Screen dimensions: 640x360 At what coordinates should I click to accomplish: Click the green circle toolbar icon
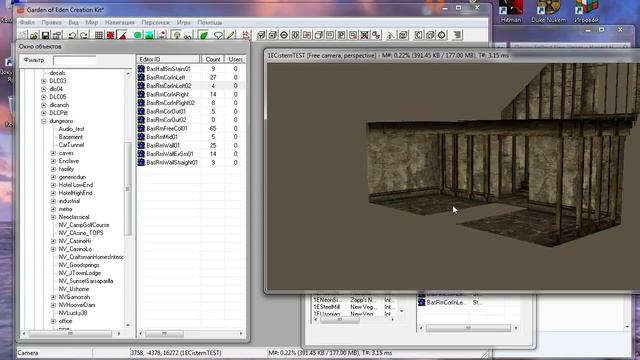point(138,35)
